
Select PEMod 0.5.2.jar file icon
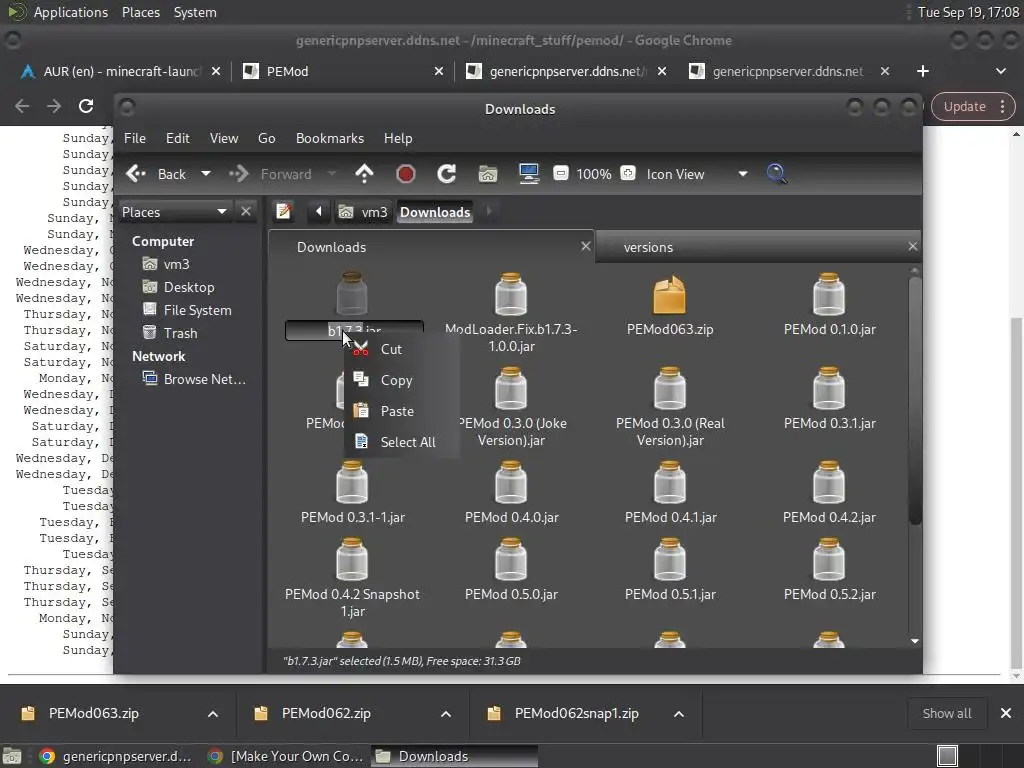point(829,560)
